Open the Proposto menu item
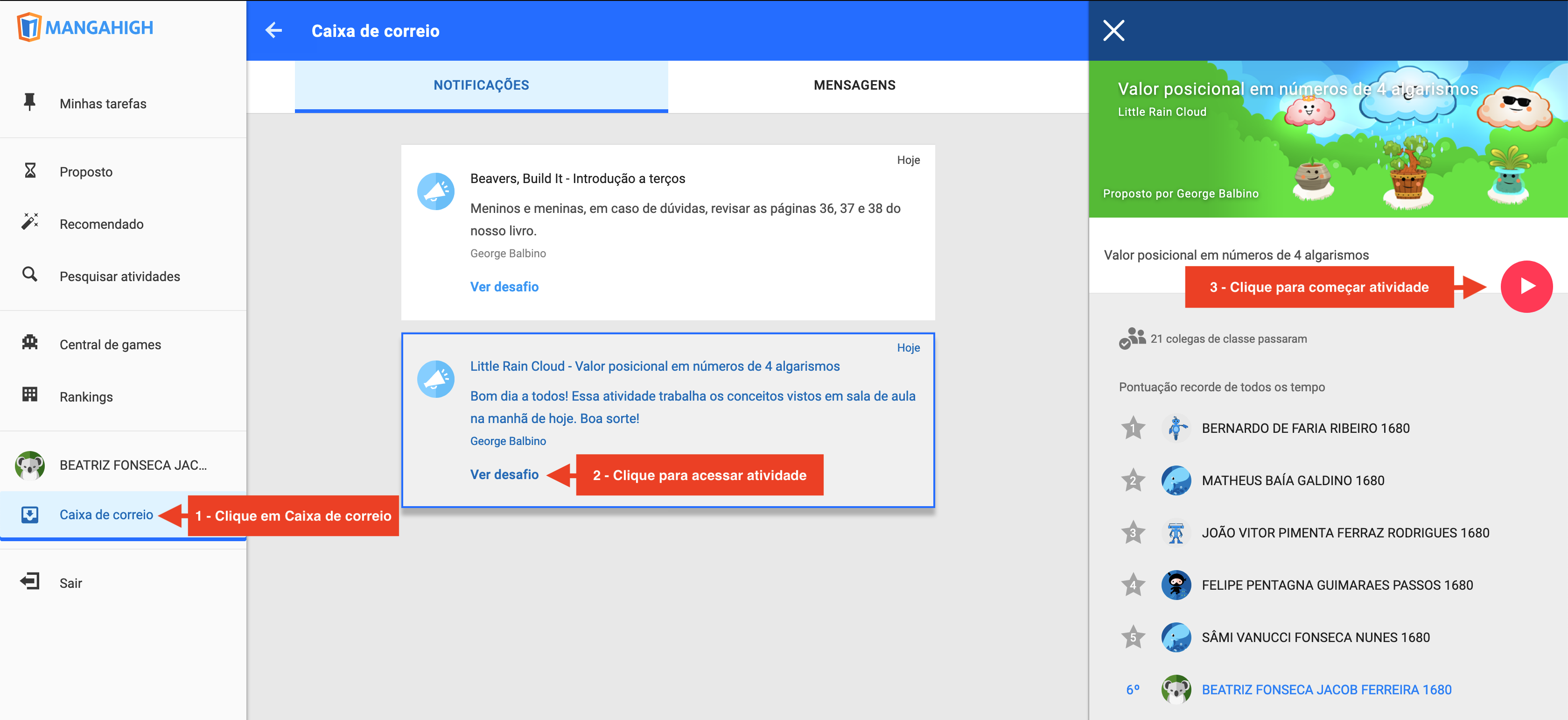The image size is (1568, 720). click(x=123, y=171)
